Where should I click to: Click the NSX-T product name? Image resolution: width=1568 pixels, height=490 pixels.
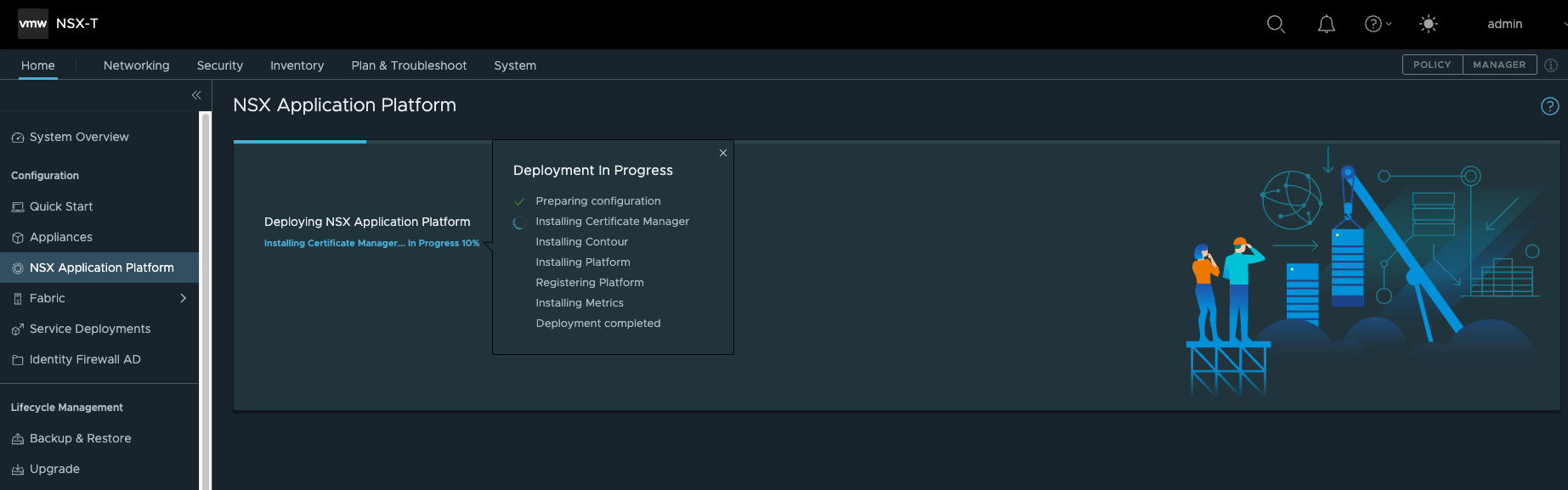(x=77, y=24)
